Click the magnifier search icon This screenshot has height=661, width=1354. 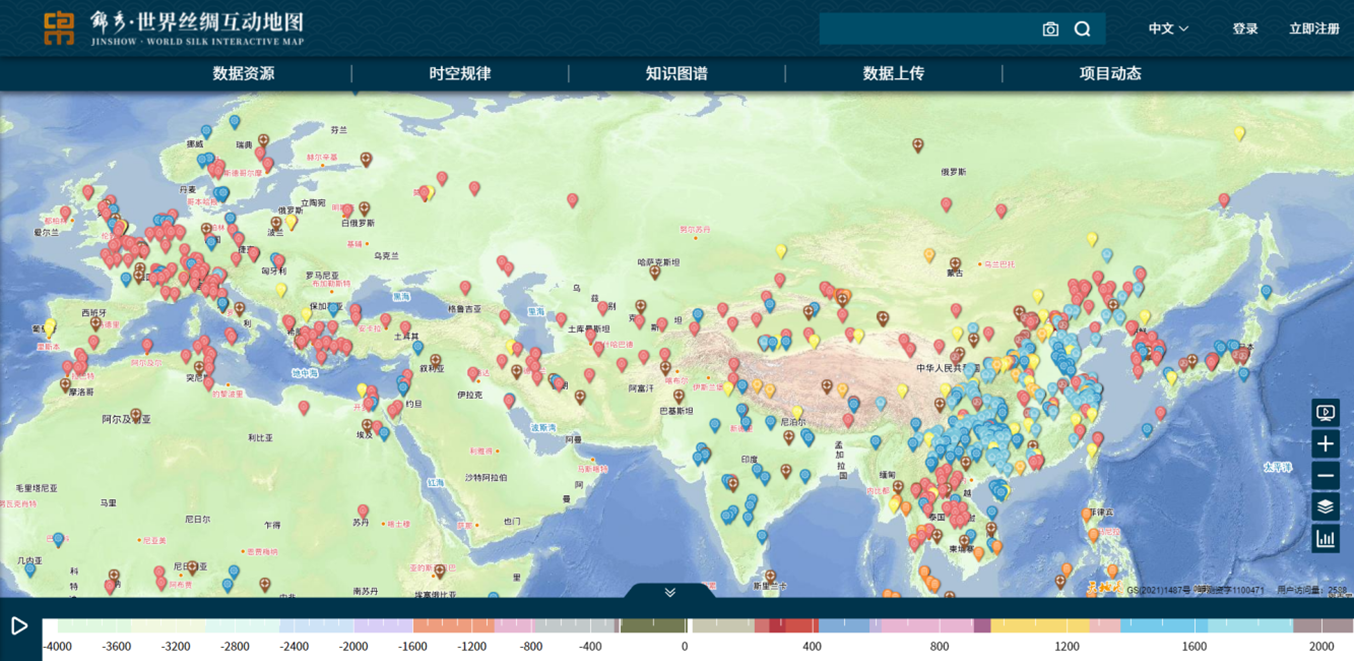tap(1082, 29)
